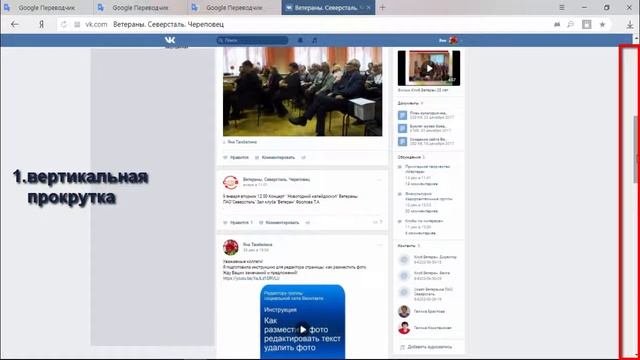The height and width of the screenshot is (360, 640).
Task: Click the Ветераны. Северсталь group avatar in post
Action: point(231,182)
